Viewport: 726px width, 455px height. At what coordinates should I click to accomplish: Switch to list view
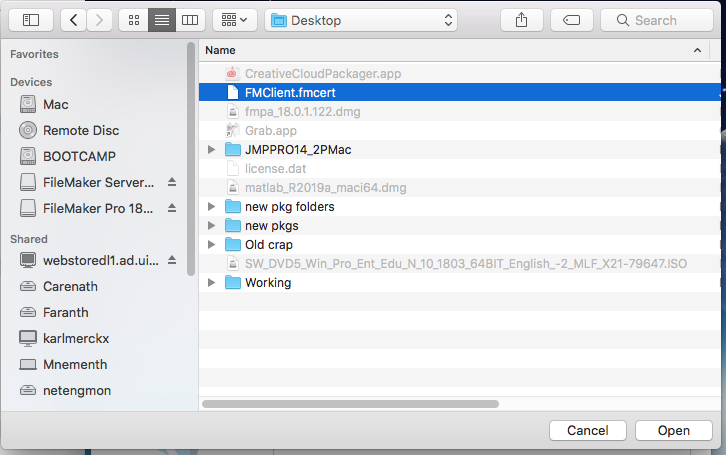tap(162, 20)
